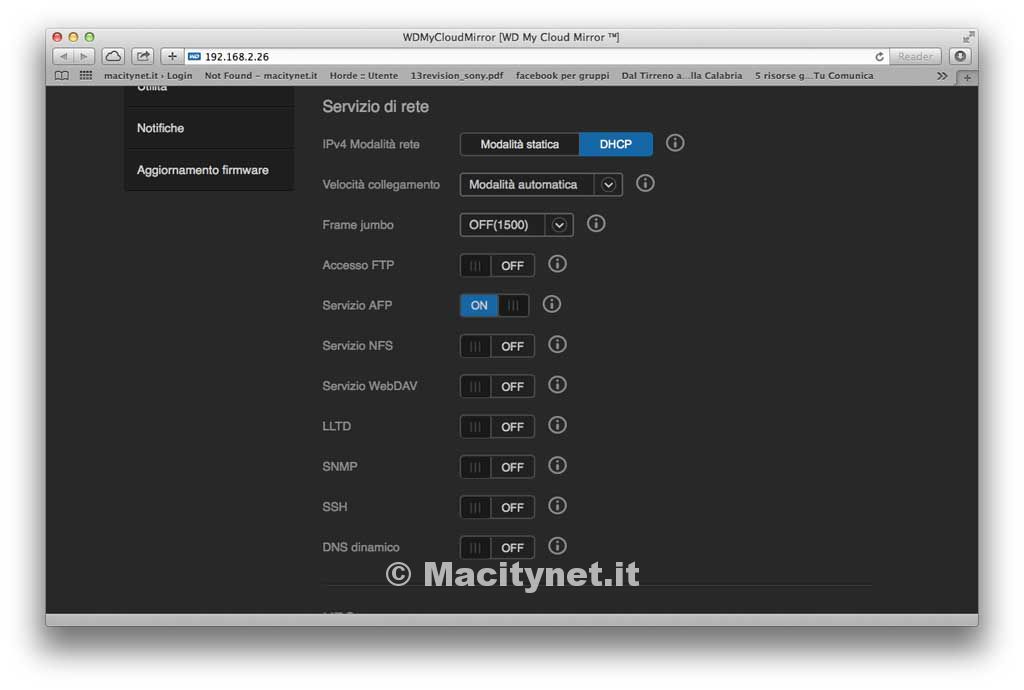Open a new tab with plus button
Viewport: 1024px width, 690px height.
coord(967,78)
